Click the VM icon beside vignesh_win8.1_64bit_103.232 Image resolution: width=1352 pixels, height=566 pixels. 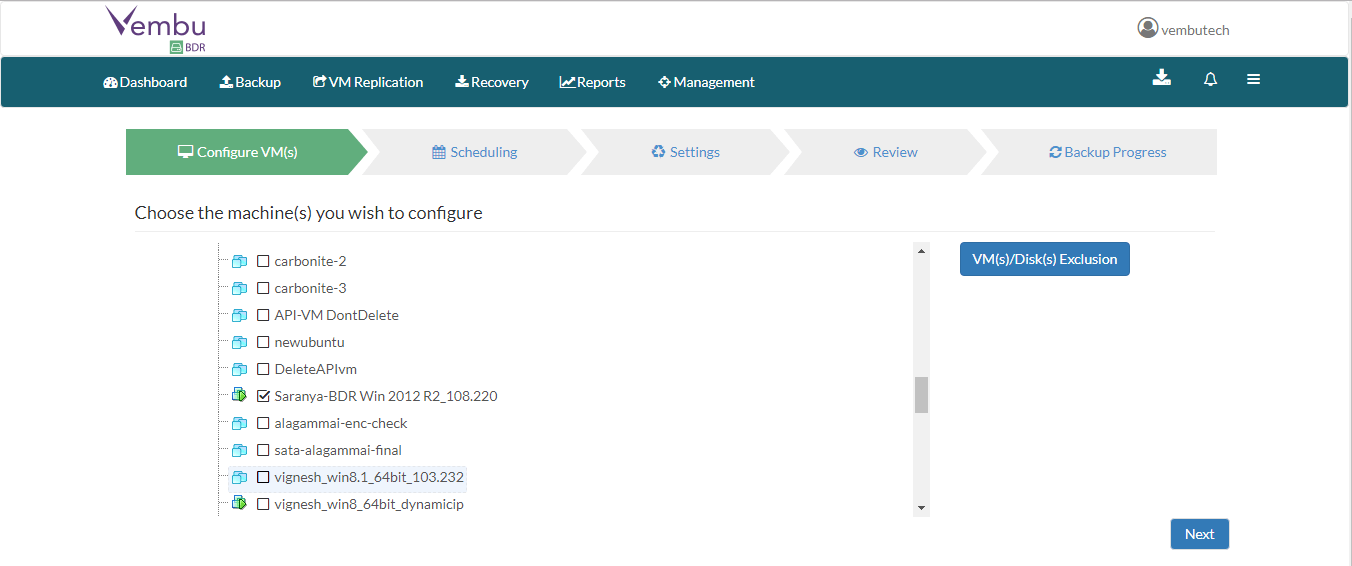239,477
